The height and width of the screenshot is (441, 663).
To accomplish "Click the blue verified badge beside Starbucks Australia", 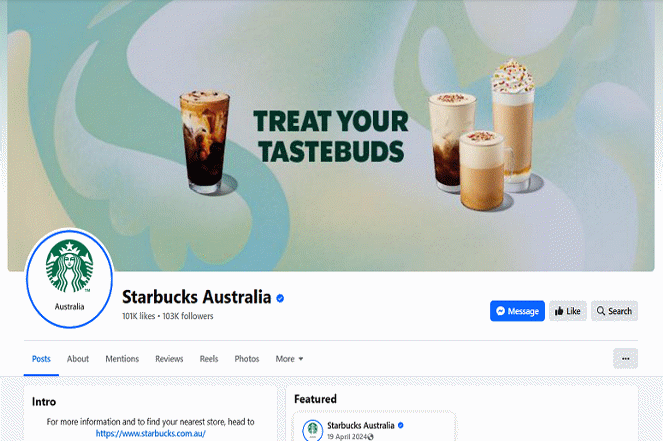I will [280, 298].
